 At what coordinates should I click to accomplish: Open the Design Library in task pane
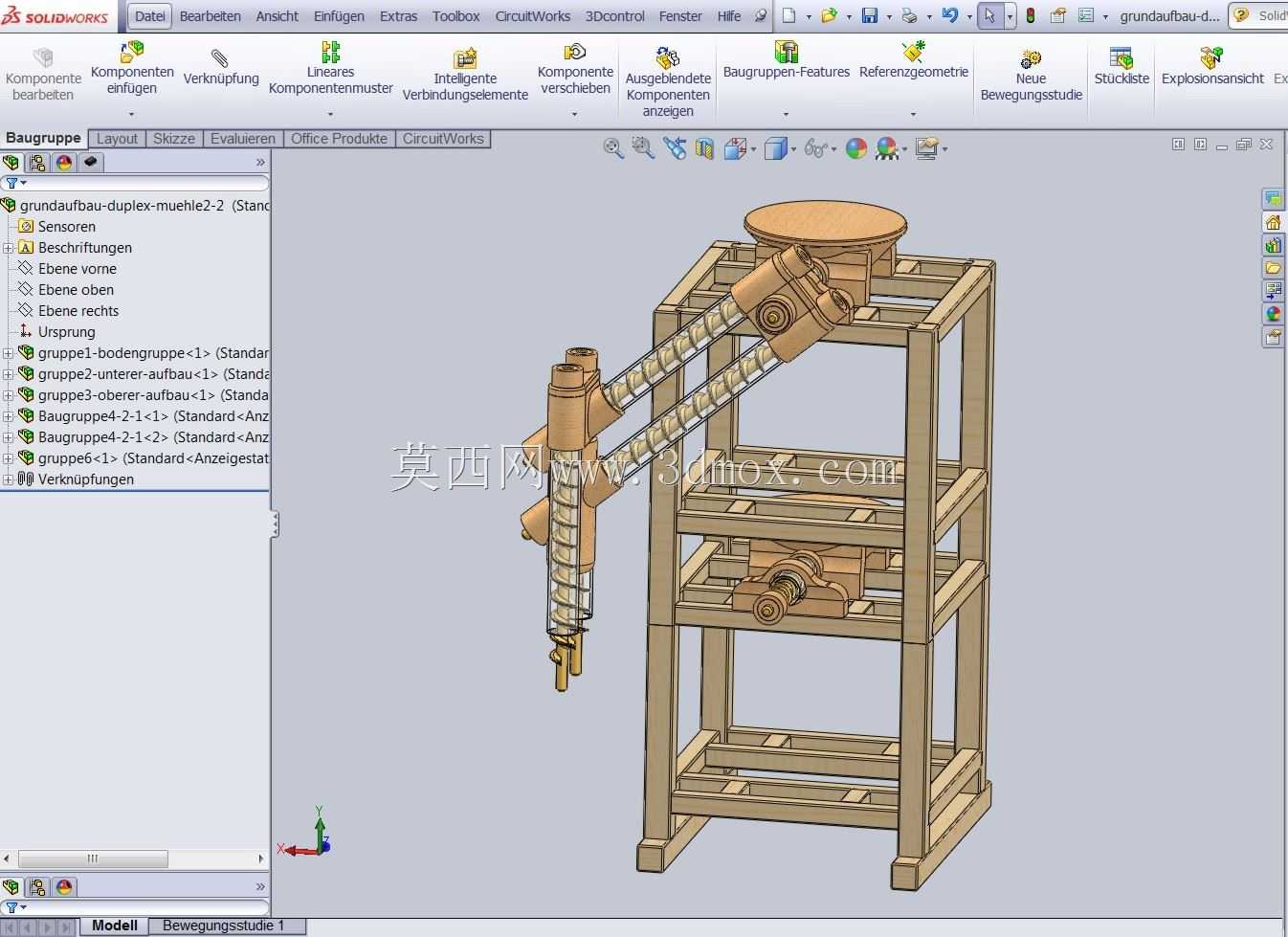point(1273,245)
